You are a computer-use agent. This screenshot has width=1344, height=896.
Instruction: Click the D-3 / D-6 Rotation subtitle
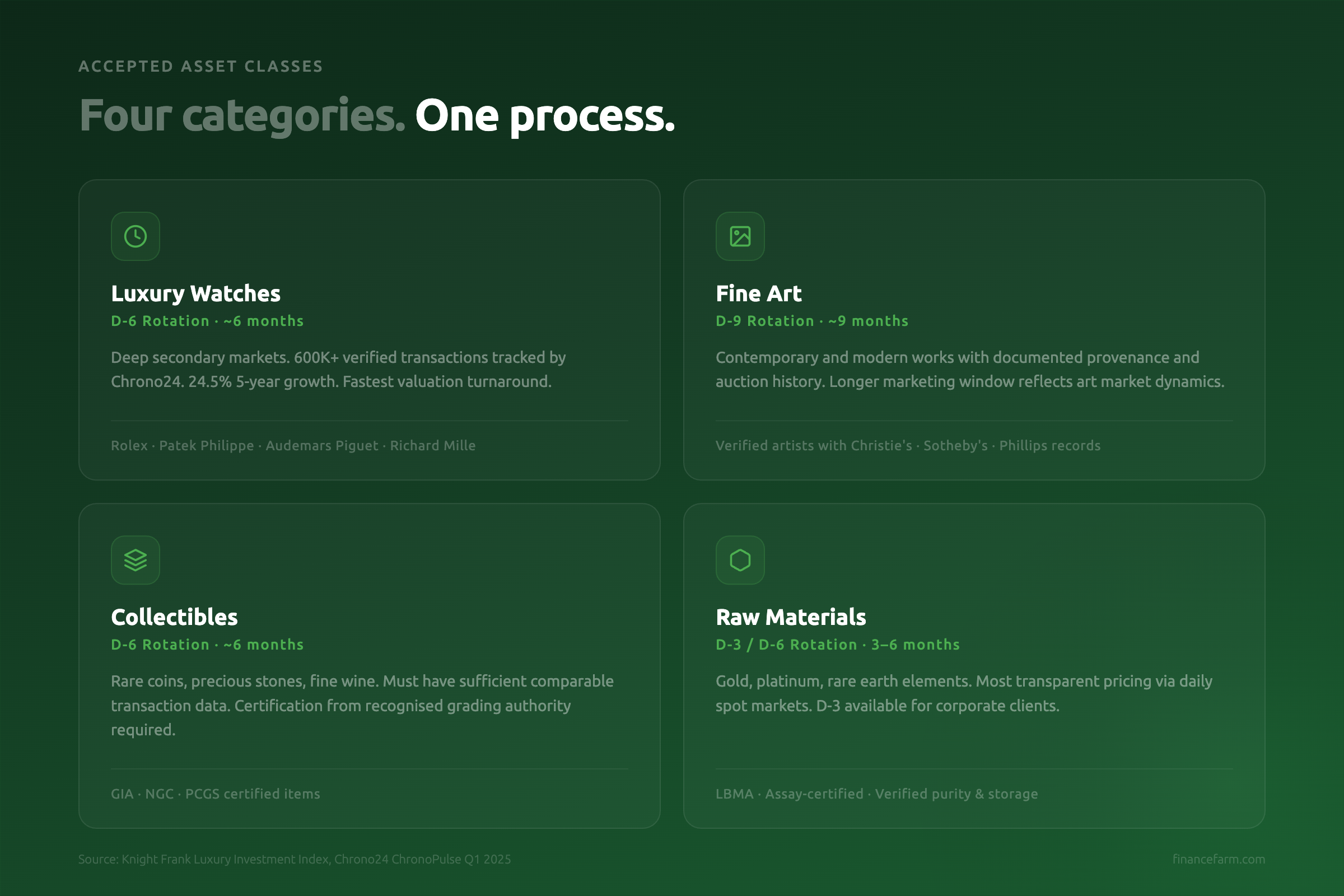(x=837, y=645)
